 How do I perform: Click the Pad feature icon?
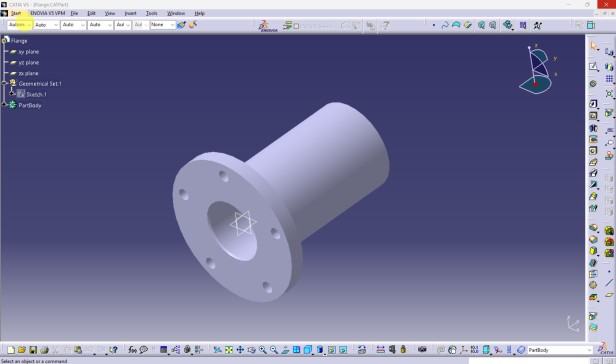[x=593, y=104]
